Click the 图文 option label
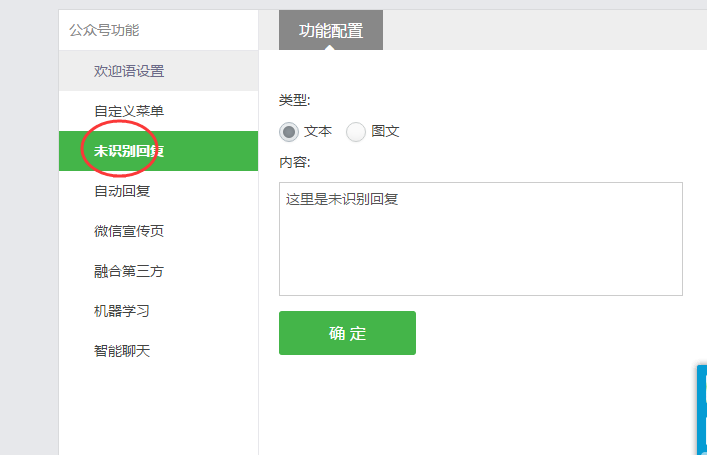Image resolution: width=707 pixels, height=455 pixels. pyautogui.click(x=385, y=132)
